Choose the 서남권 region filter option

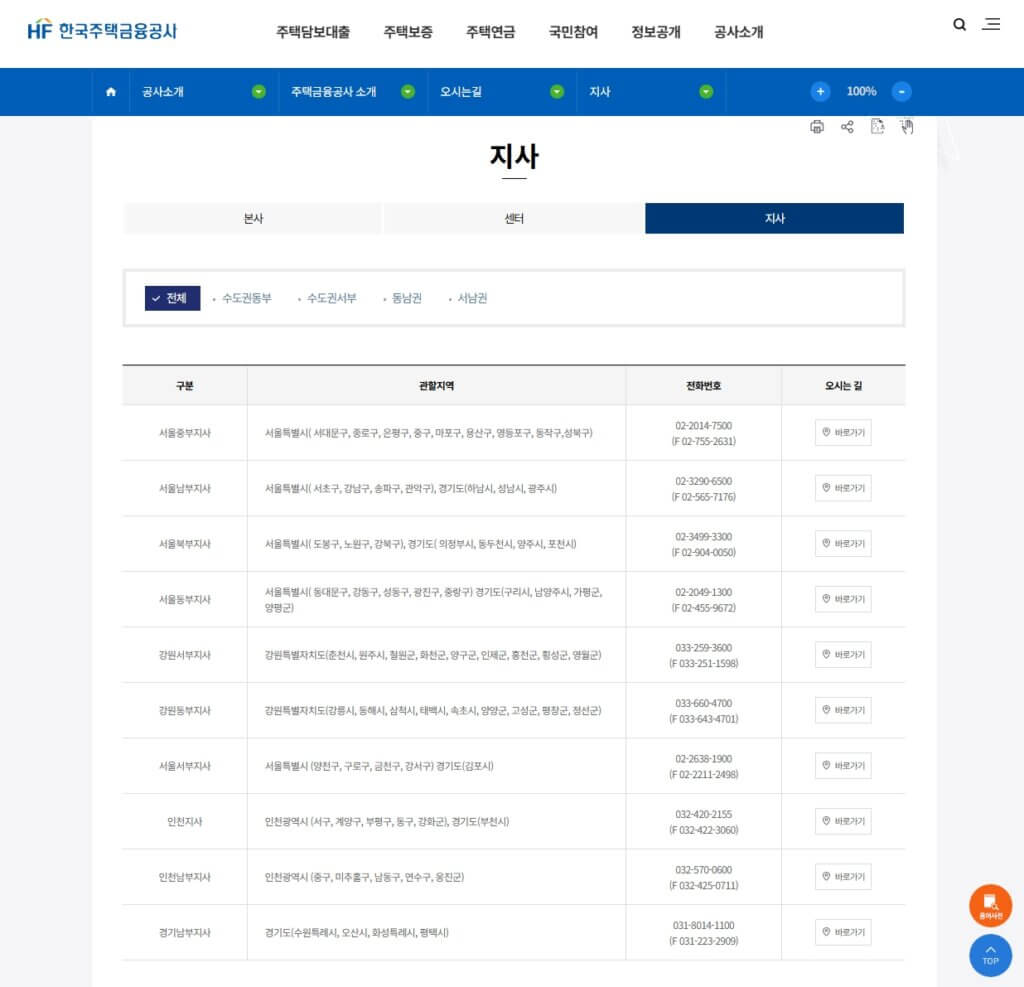469,297
